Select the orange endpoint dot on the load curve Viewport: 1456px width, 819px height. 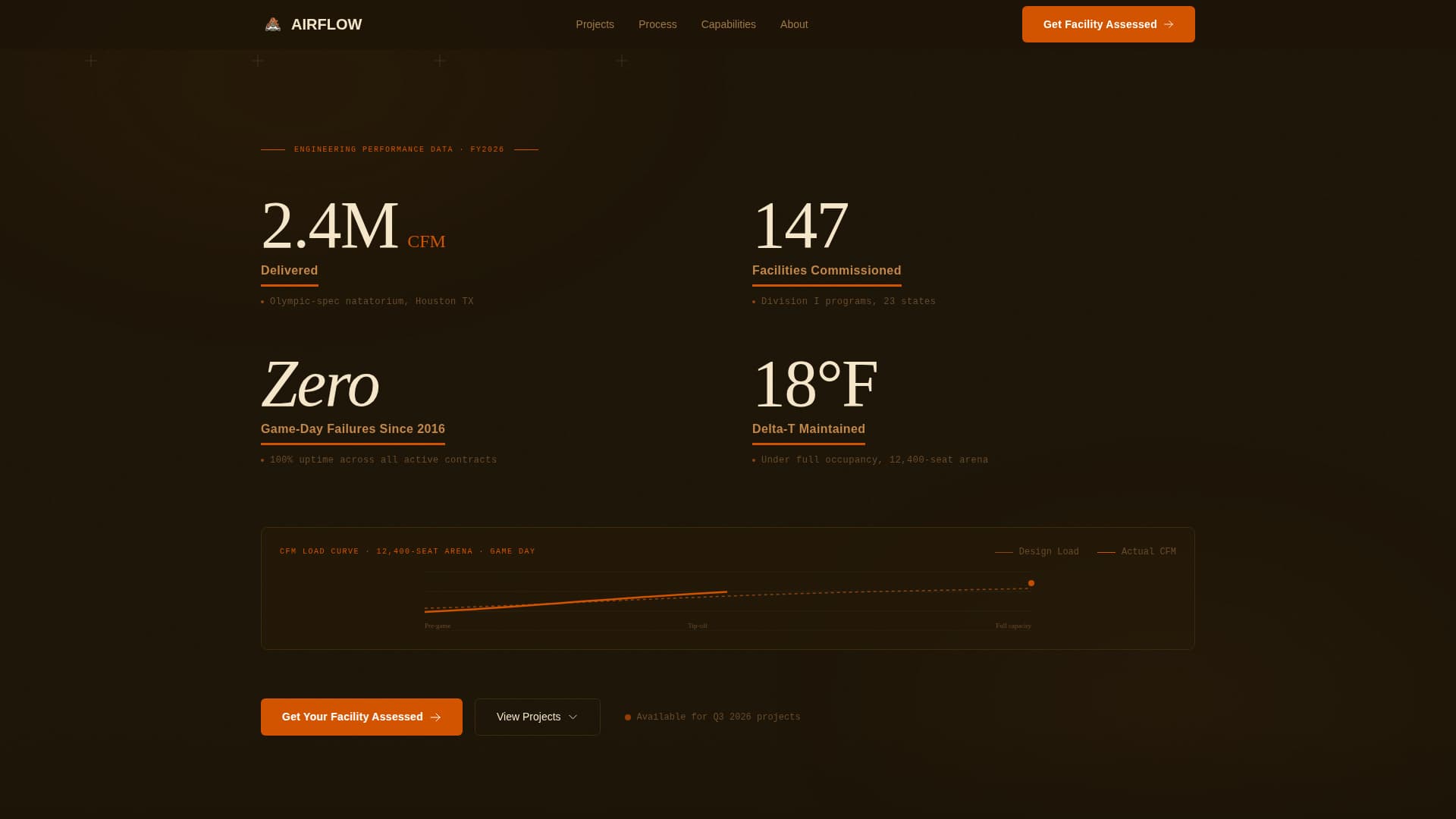[x=1031, y=583]
